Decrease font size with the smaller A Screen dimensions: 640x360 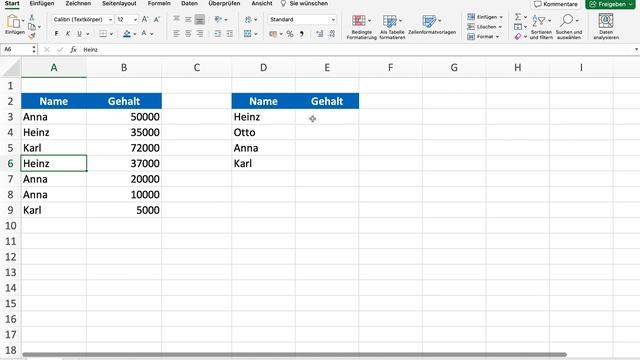tap(157, 19)
